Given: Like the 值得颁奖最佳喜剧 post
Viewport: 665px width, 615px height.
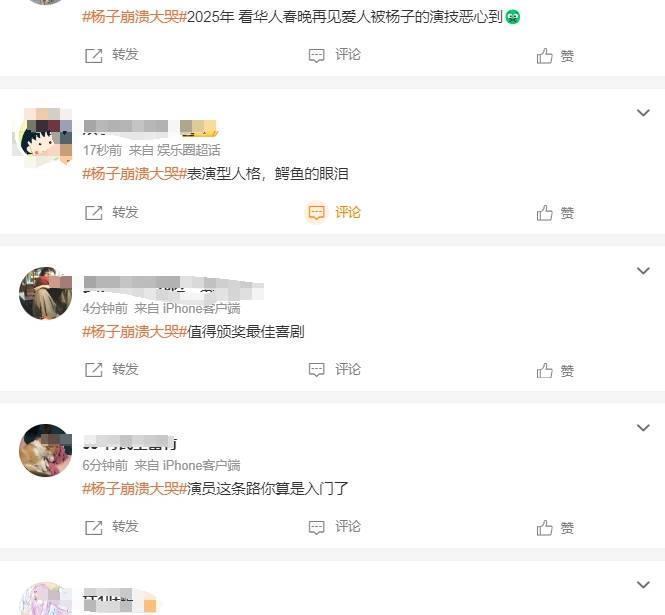Looking at the screenshot, I should pos(545,370).
